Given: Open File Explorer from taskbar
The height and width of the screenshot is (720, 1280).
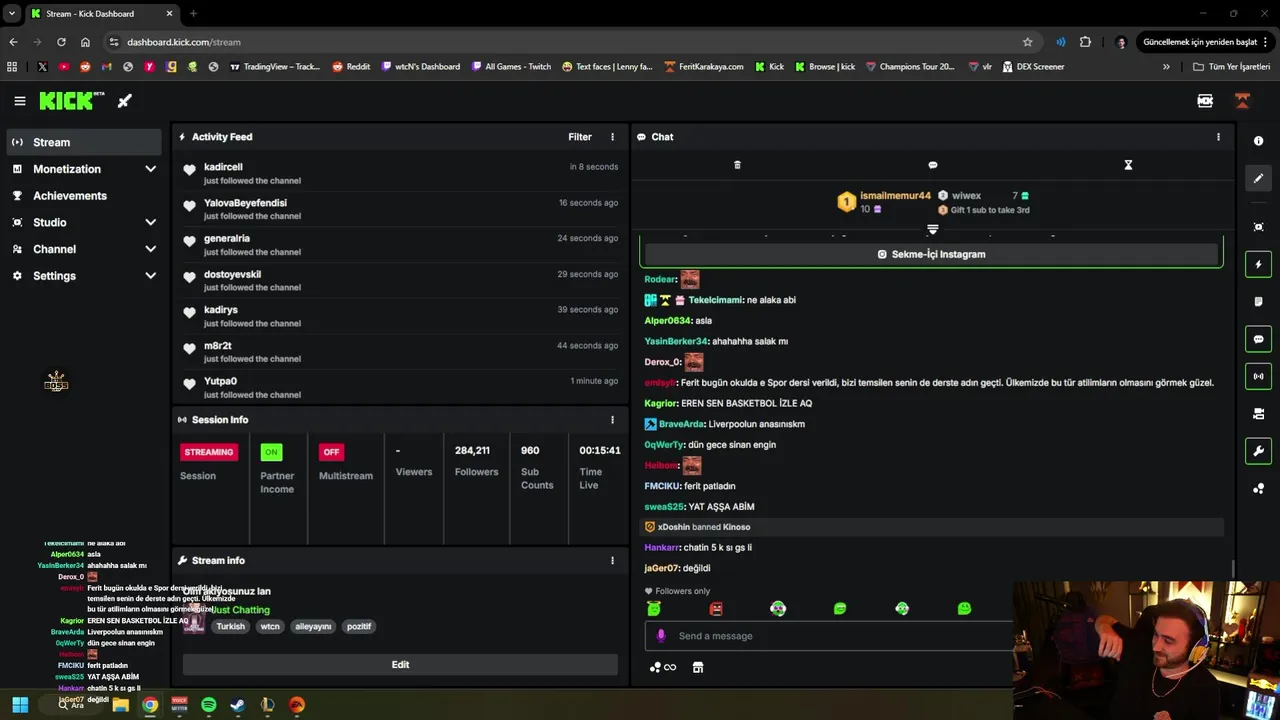Looking at the screenshot, I should click(120, 705).
